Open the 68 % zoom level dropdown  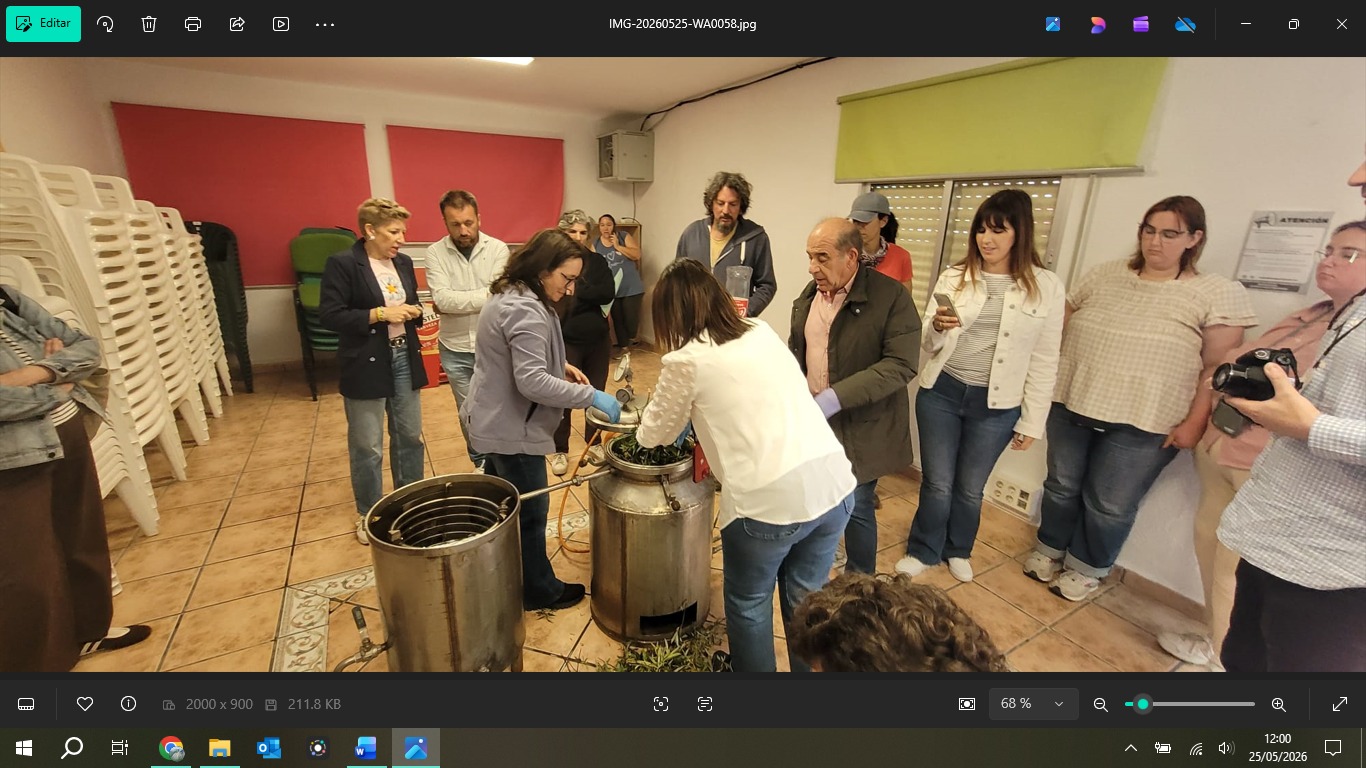[x=1034, y=704]
